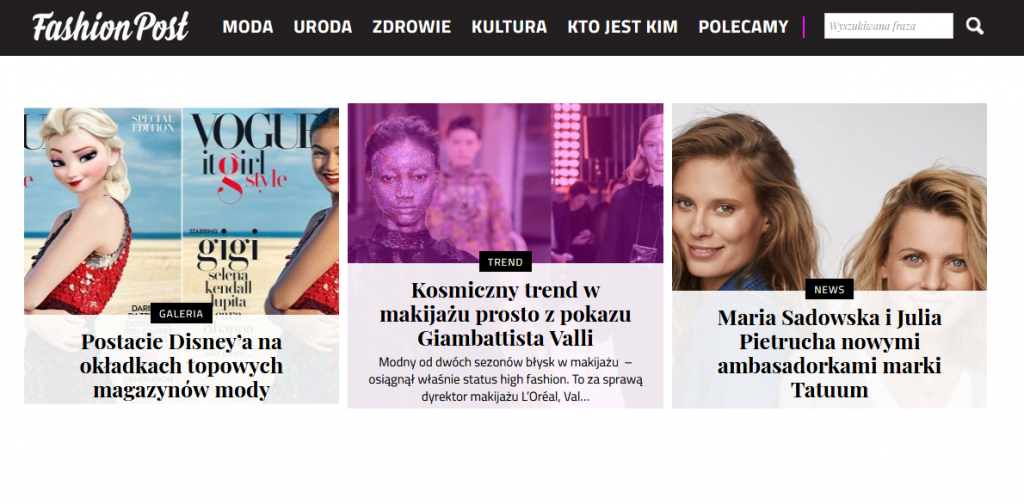
Task: Open the URODA menu section
Action: [x=323, y=27]
